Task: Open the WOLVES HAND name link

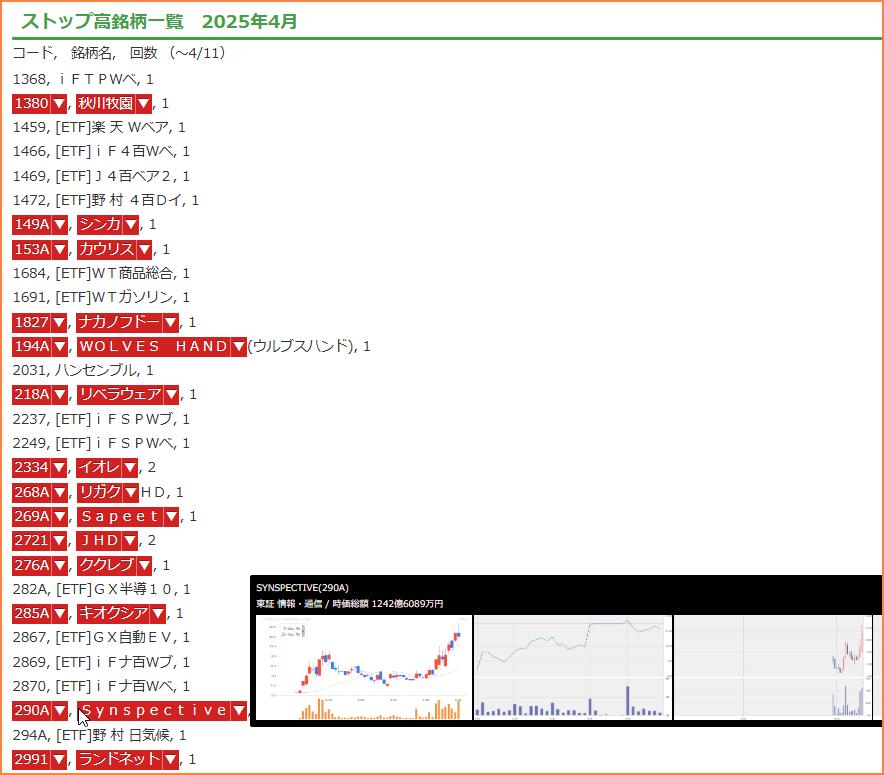Action: [x=154, y=347]
